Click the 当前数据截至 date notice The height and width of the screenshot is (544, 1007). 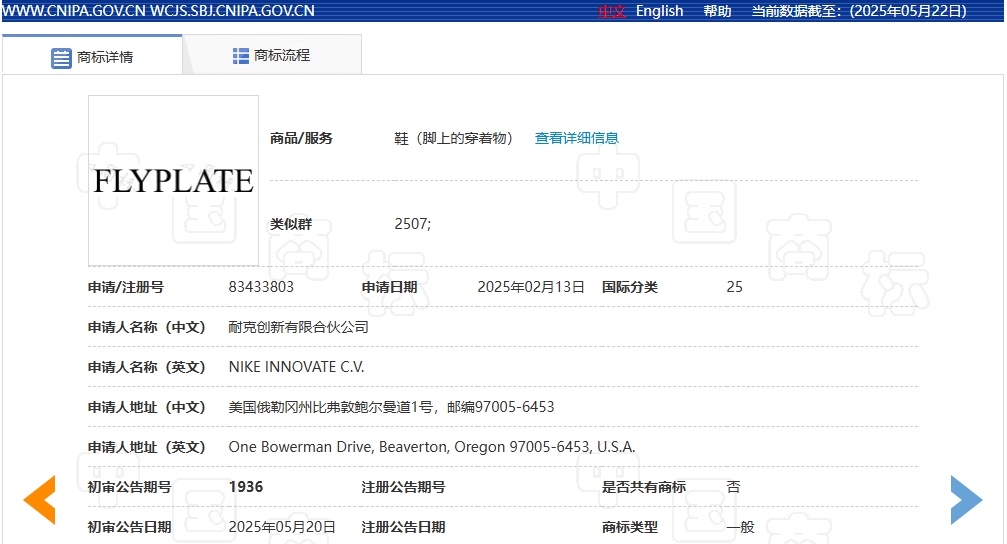click(x=859, y=12)
